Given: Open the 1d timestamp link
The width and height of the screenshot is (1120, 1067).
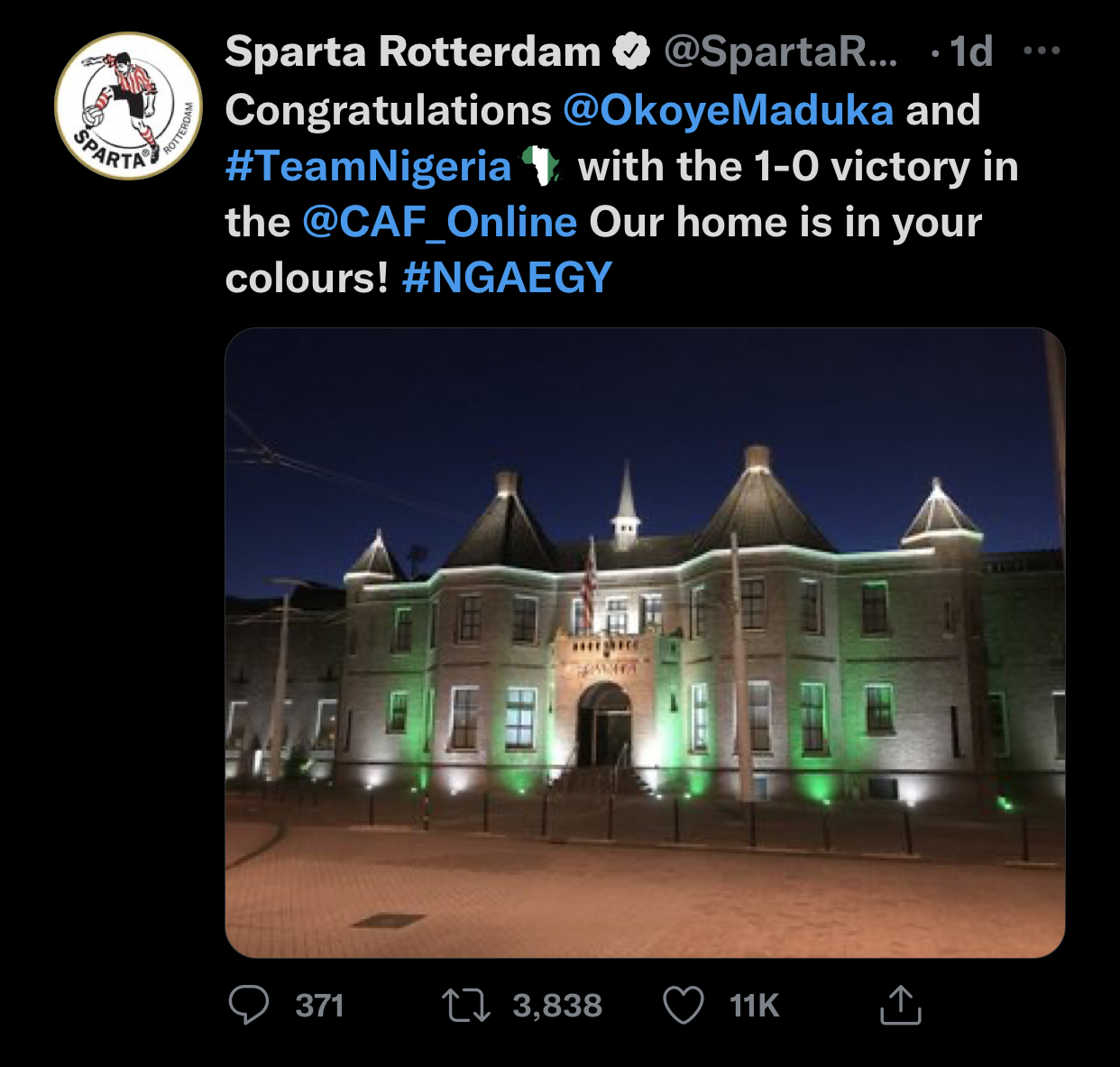Looking at the screenshot, I should point(971,51).
